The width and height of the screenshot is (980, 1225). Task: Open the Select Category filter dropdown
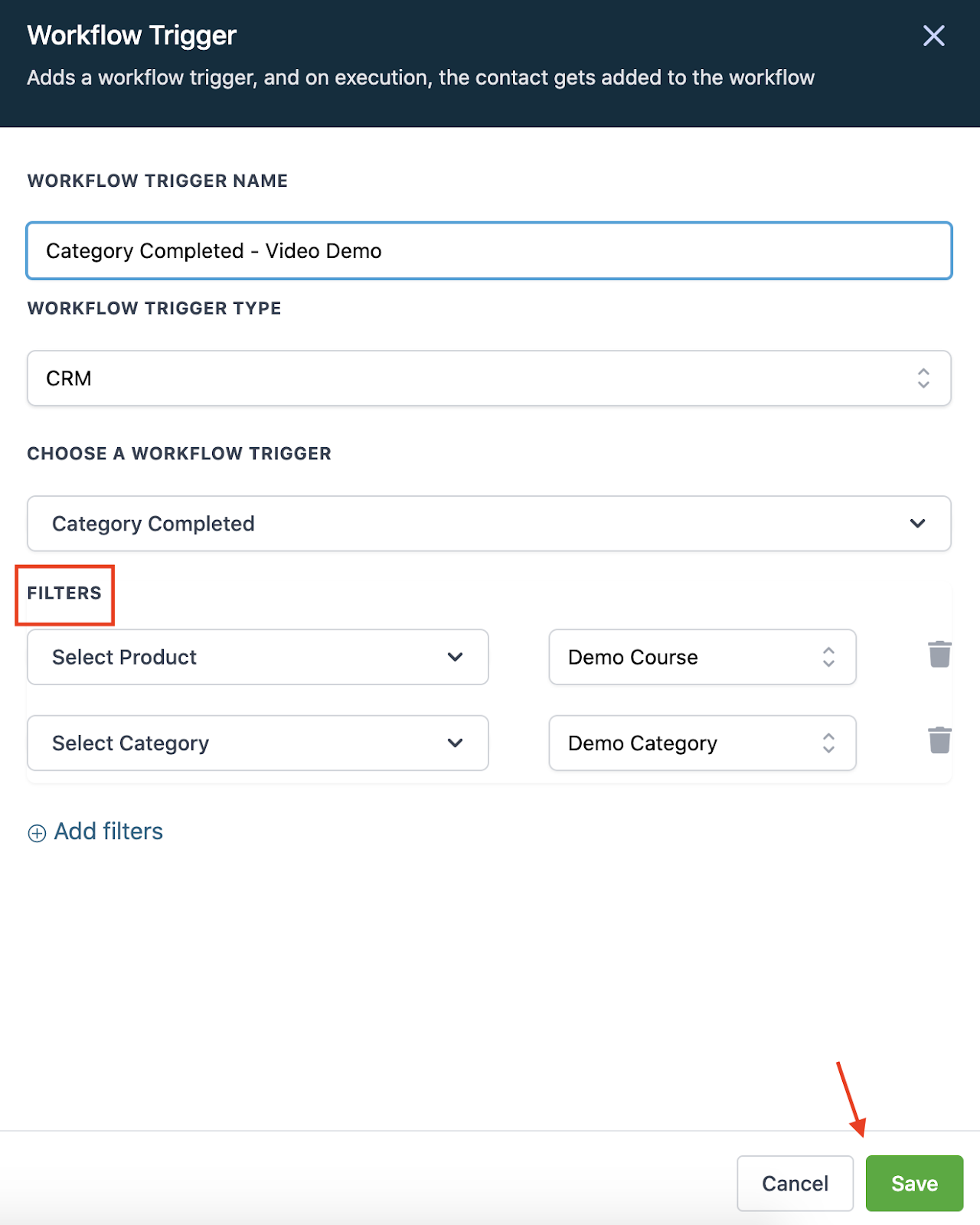click(x=258, y=743)
